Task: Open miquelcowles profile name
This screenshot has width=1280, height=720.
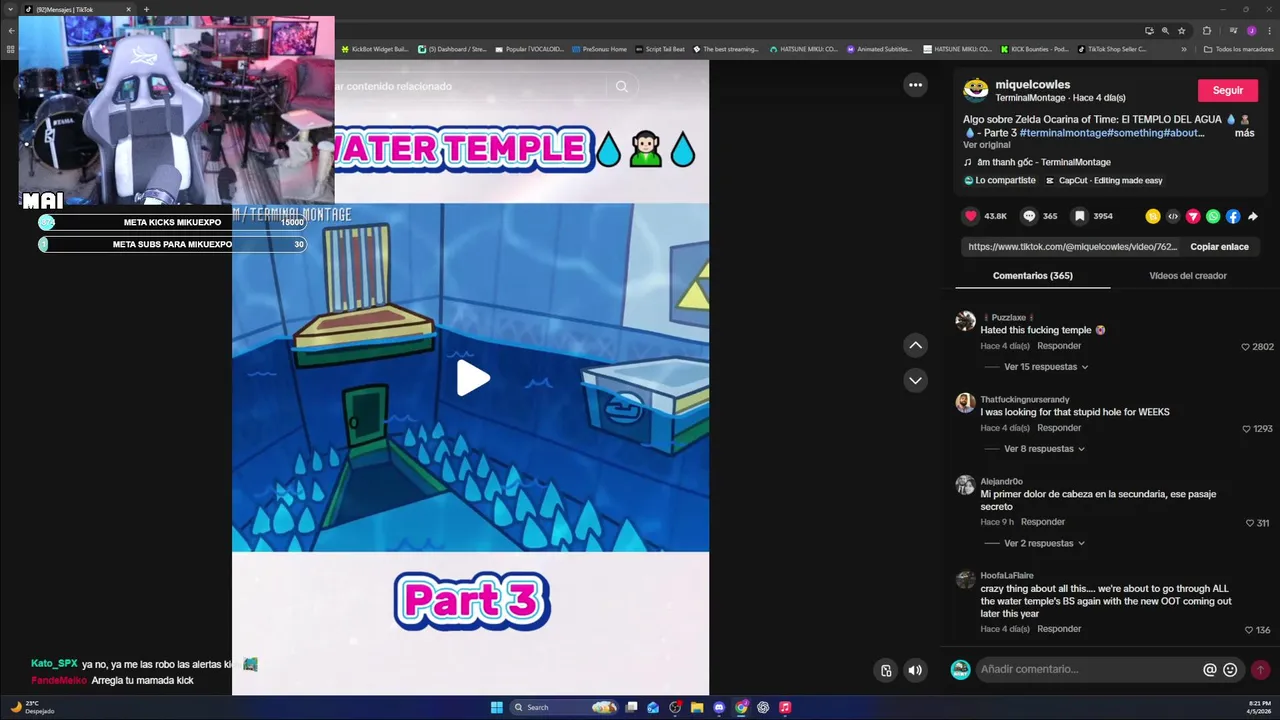Action: tap(1032, 85)
